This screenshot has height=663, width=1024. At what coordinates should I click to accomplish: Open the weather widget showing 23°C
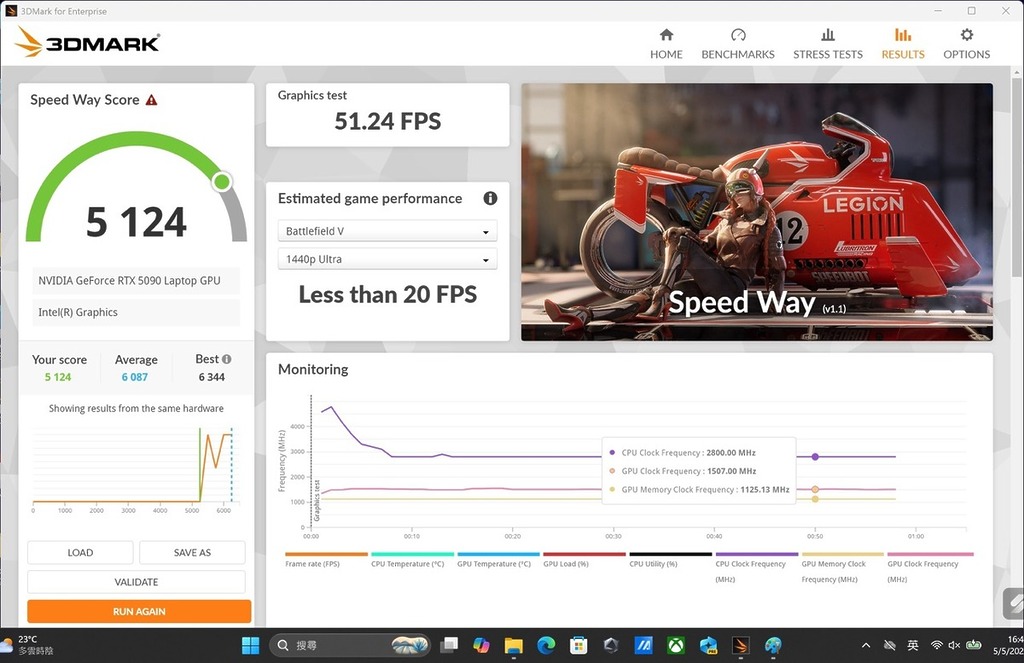(27, 645)
